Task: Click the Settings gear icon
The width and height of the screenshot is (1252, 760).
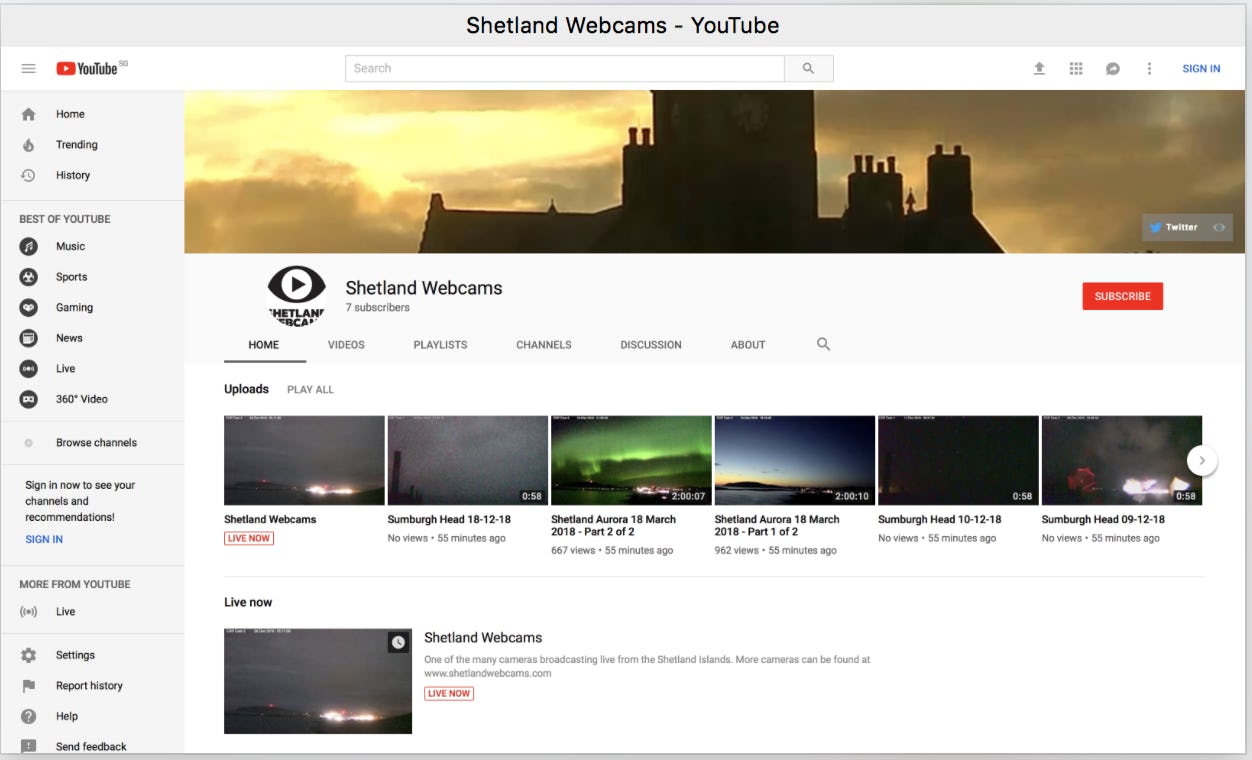Action: 28,655
